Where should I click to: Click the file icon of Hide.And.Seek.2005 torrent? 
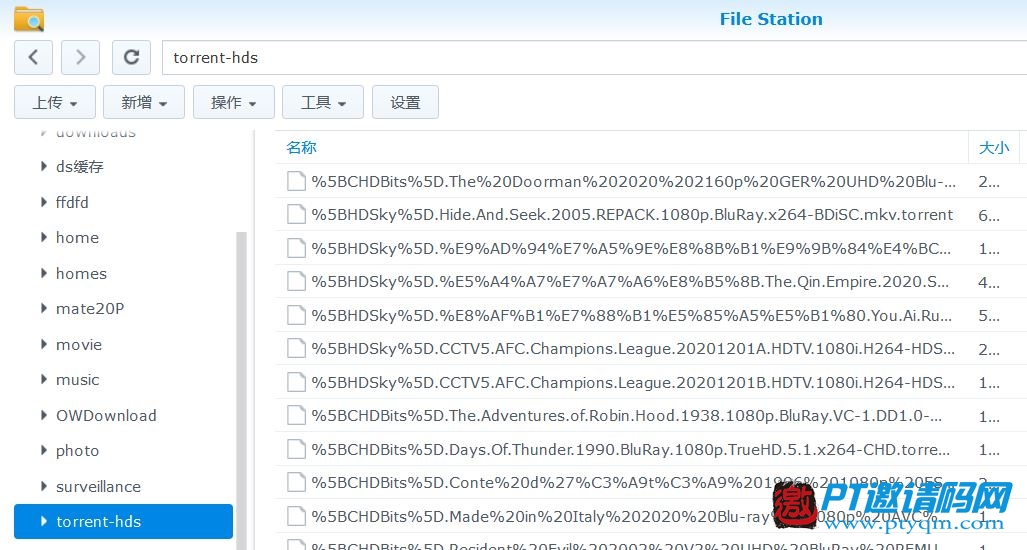click(296, 214)
